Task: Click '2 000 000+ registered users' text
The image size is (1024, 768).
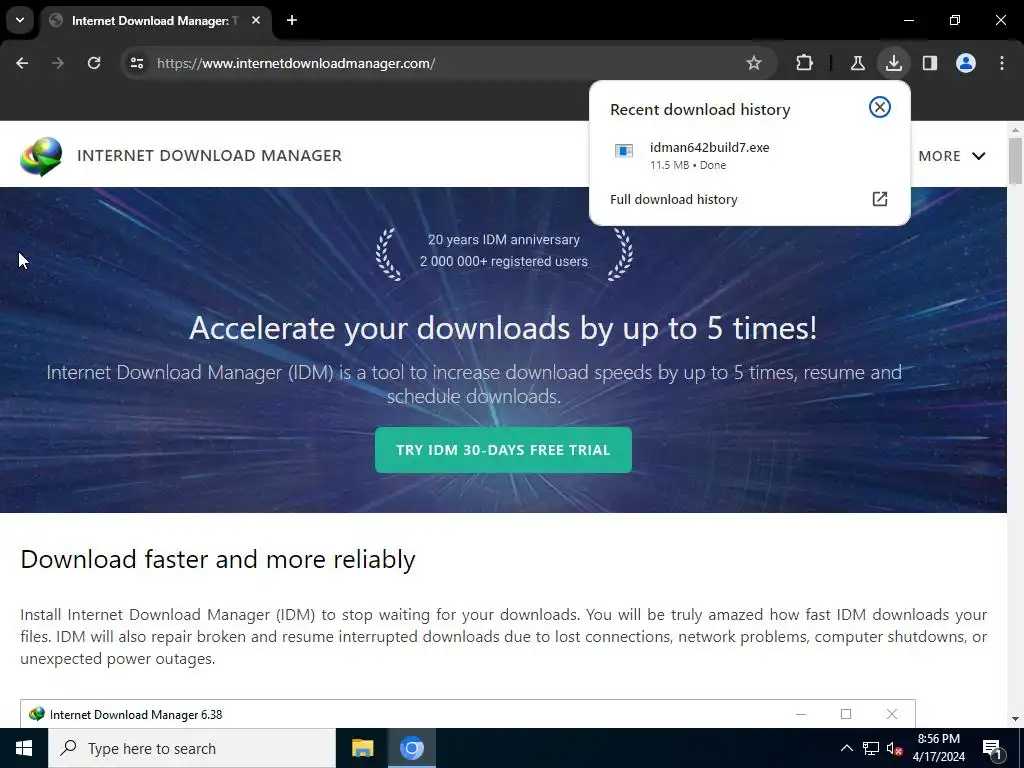Action: tap(504, 261)
